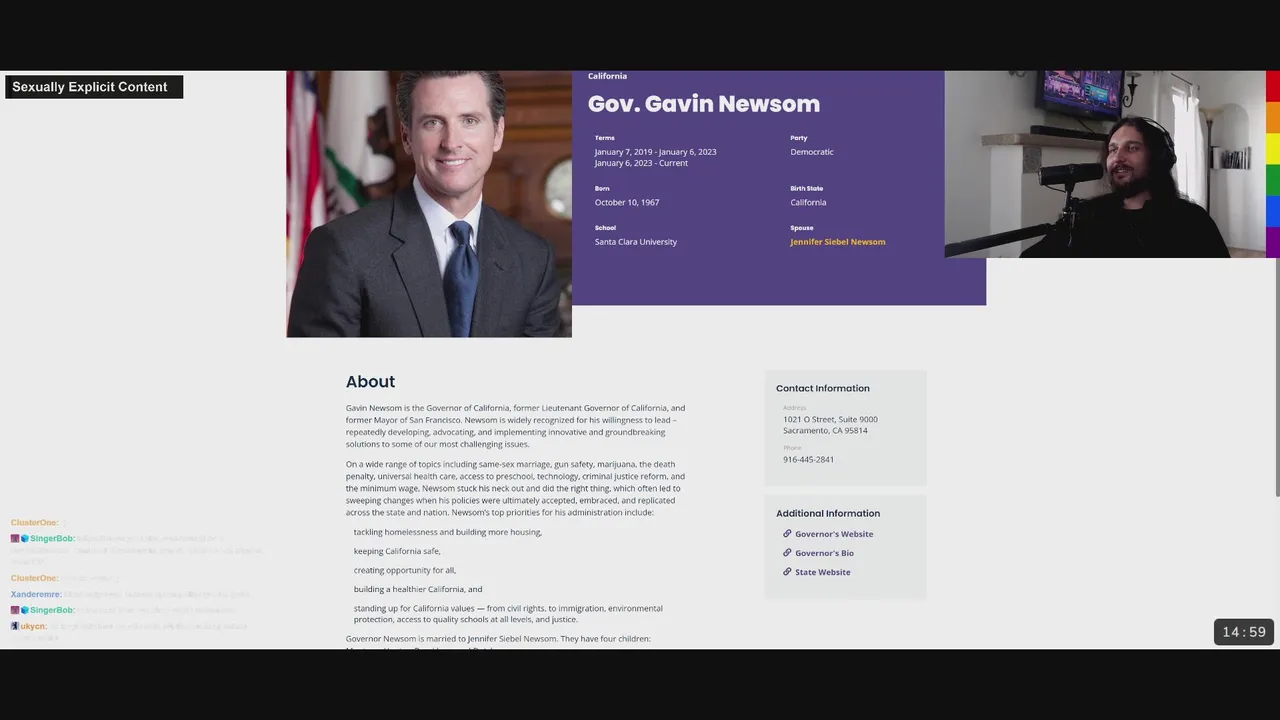The height and width of the screenshot is (720, 1280).
Task: Click the streamer webcam overlay
Action: (x=1105, y=164)
